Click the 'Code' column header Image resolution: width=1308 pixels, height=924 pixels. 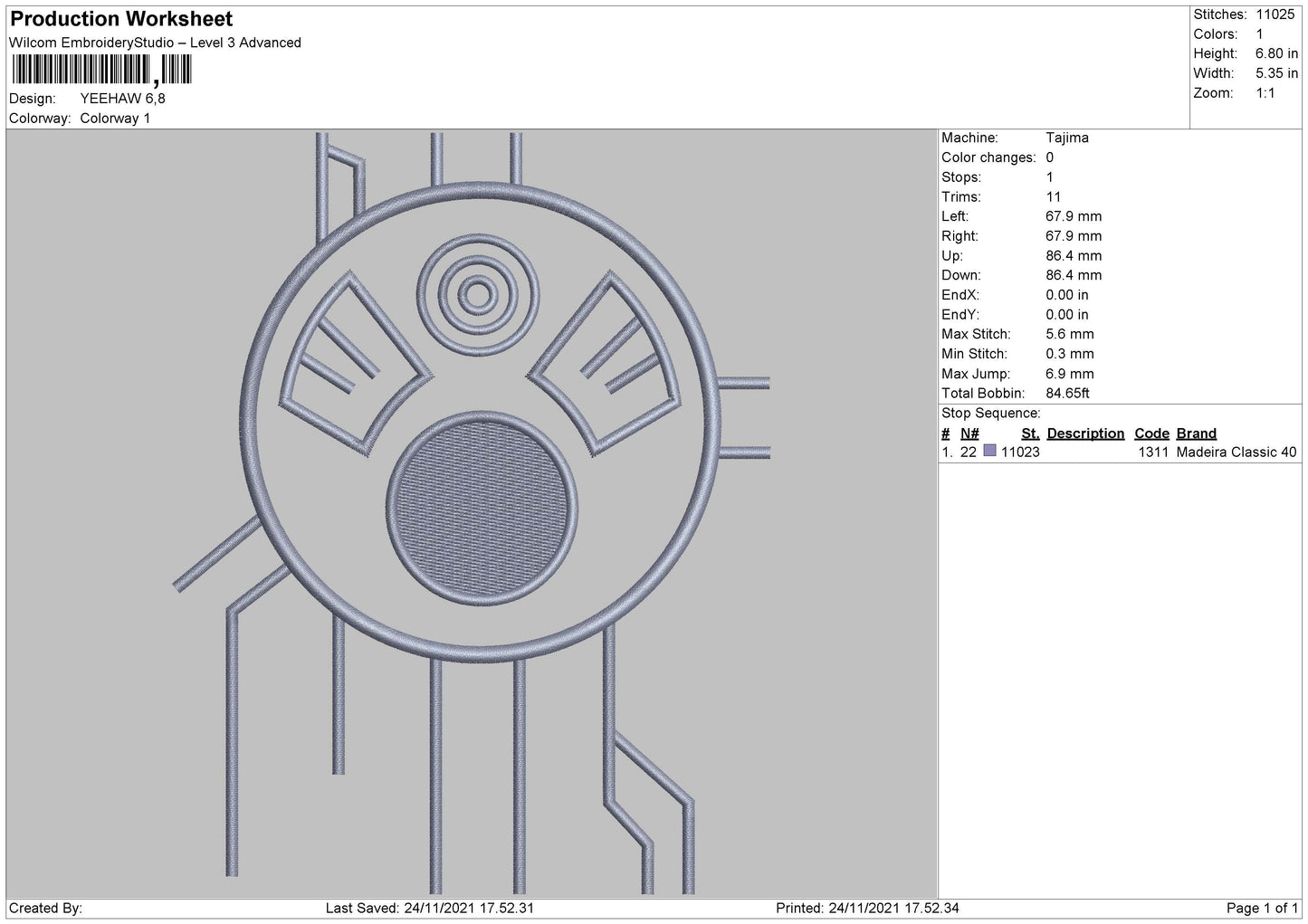tap(1151, 433)
